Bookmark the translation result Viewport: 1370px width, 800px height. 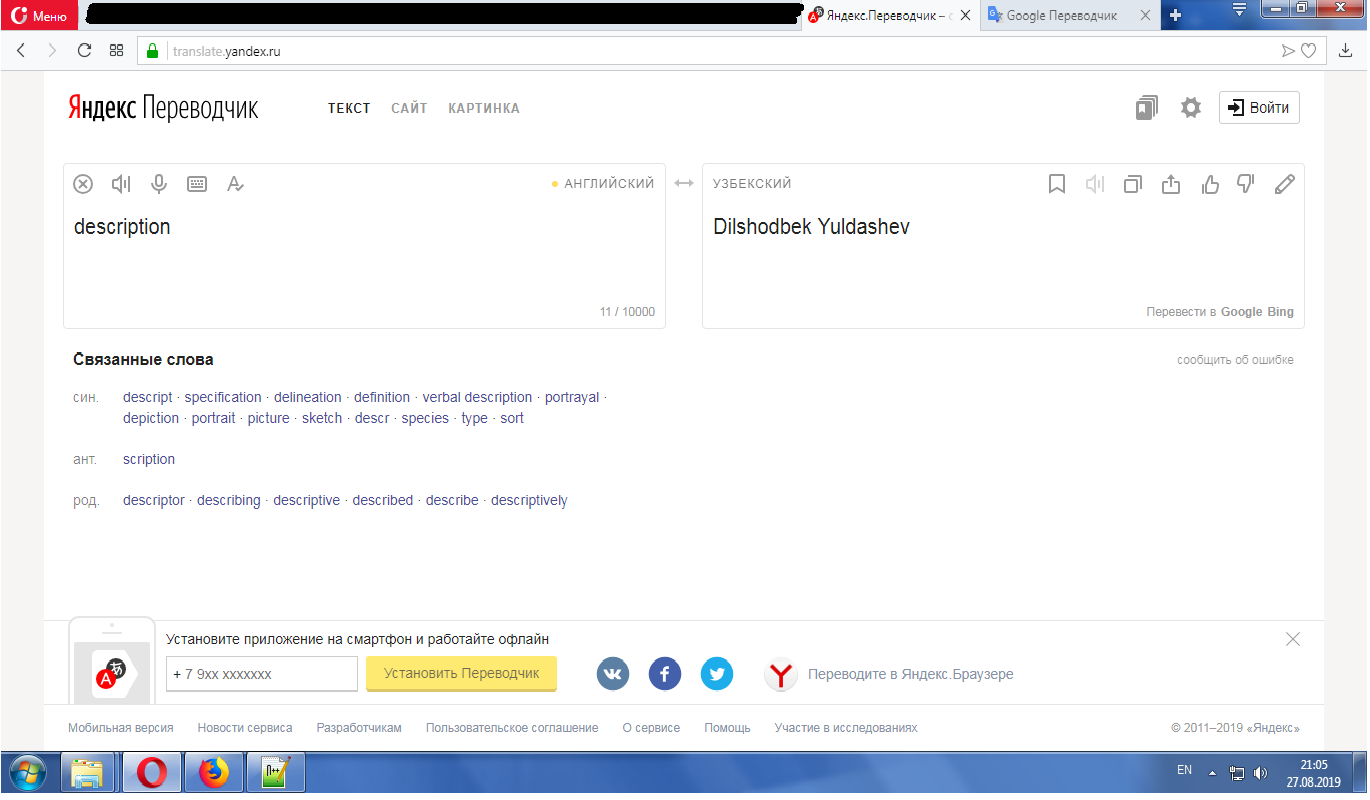click(1057, 184)
